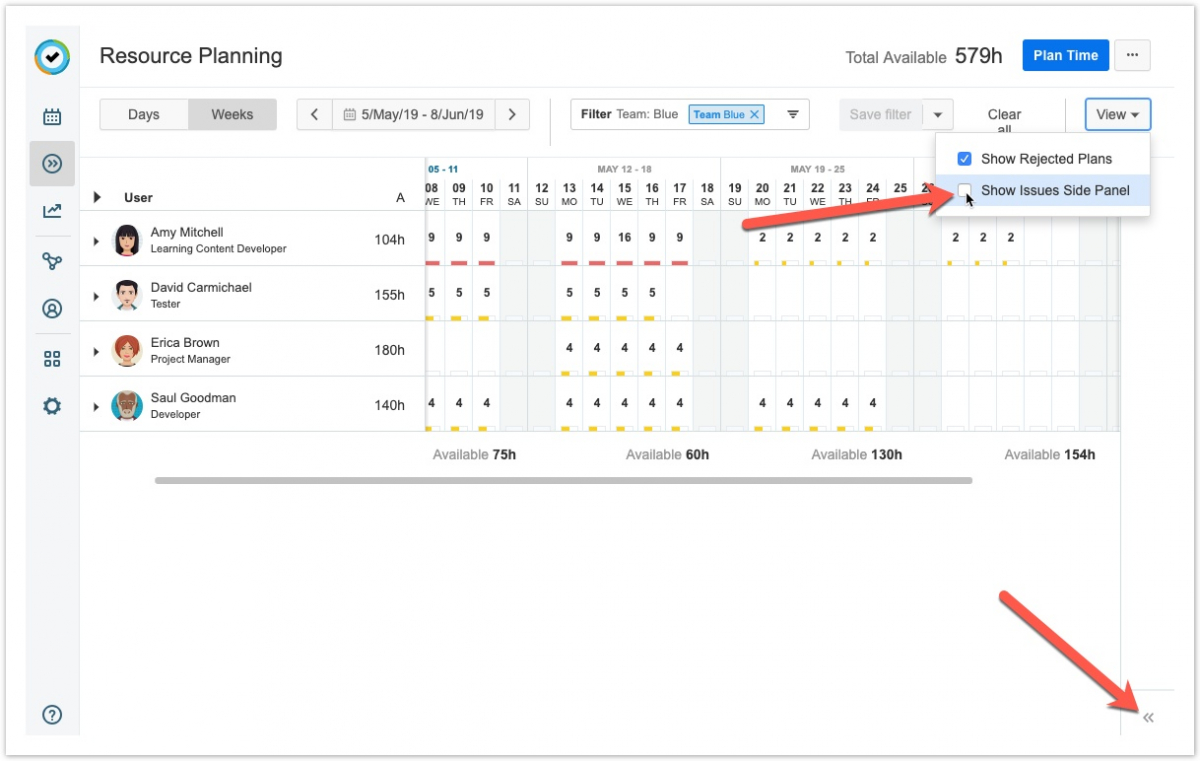Open the Settings gear icon
Viewport: 1200px width, 761px height.
52,406
